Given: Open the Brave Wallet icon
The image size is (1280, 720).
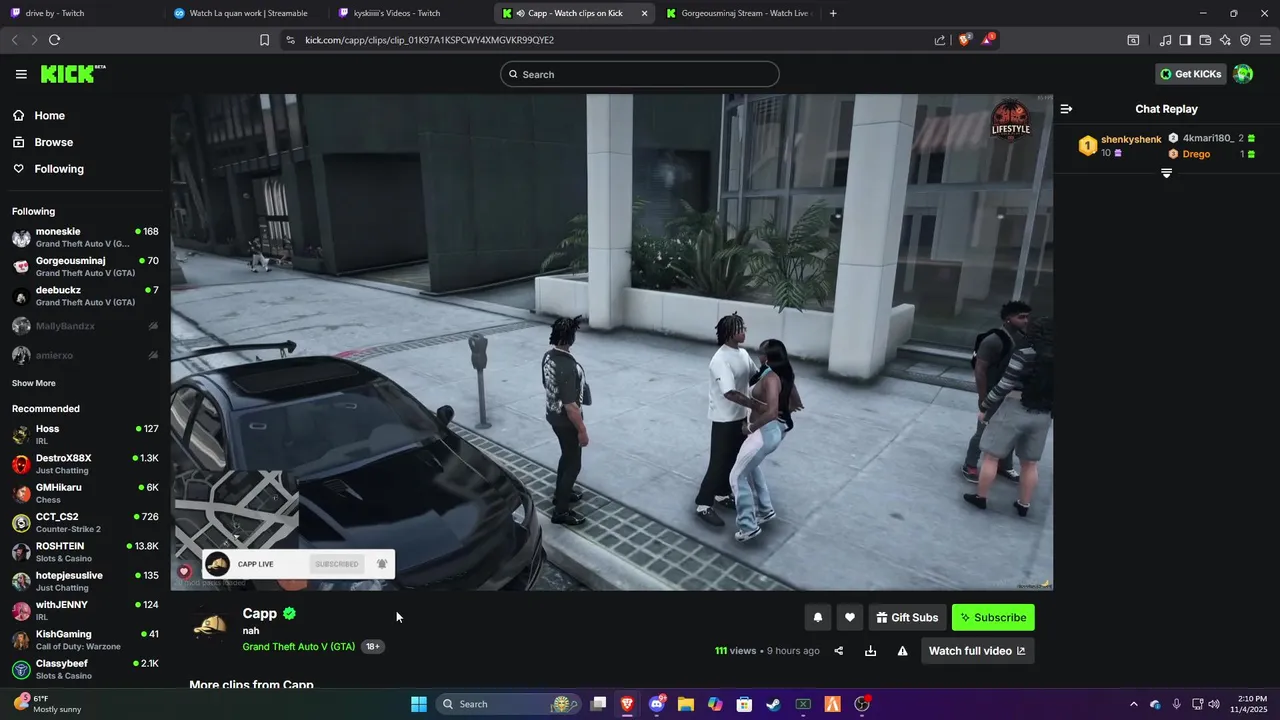Looking at the screenshot, I should pyautogui.click(x=1205, y=40).
